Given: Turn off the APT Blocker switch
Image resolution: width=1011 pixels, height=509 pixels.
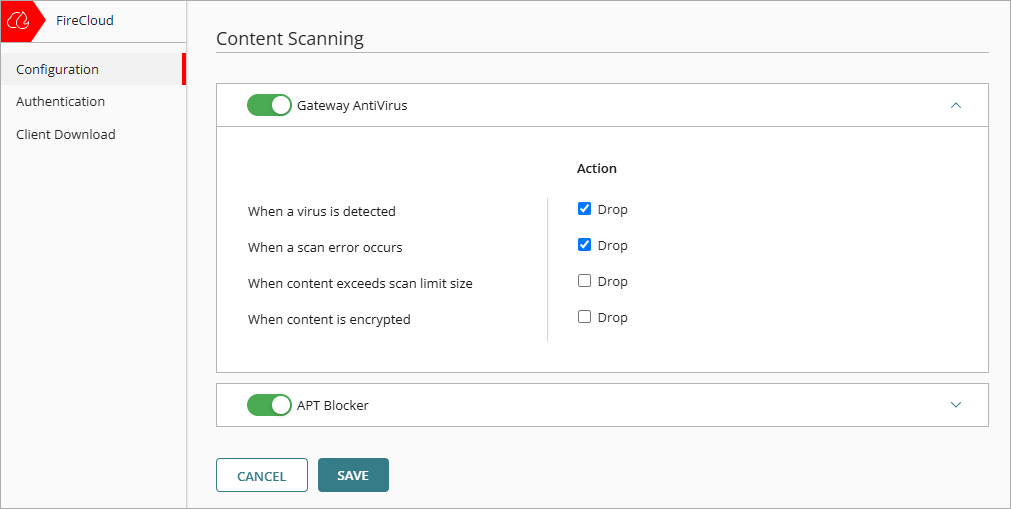Looking at the screenshot, I should (269, 405).
